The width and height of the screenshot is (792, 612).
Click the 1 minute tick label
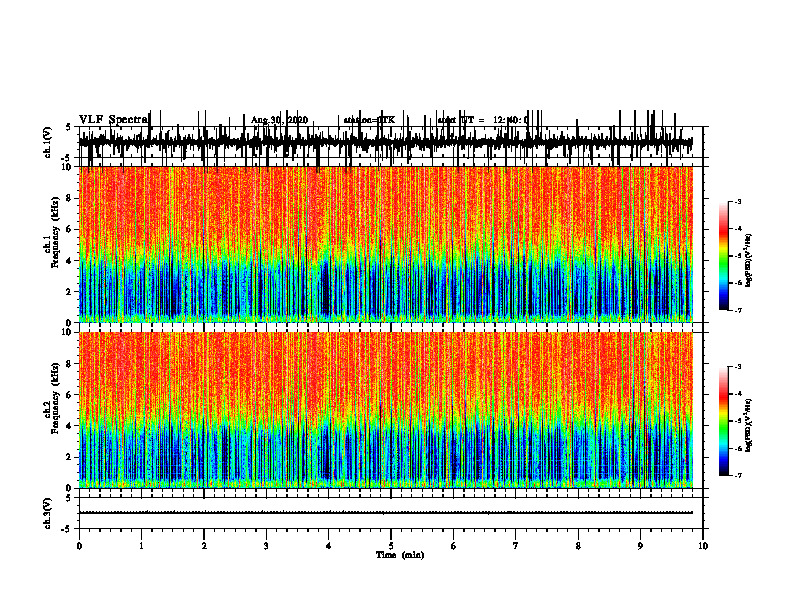tap(141, 546)
